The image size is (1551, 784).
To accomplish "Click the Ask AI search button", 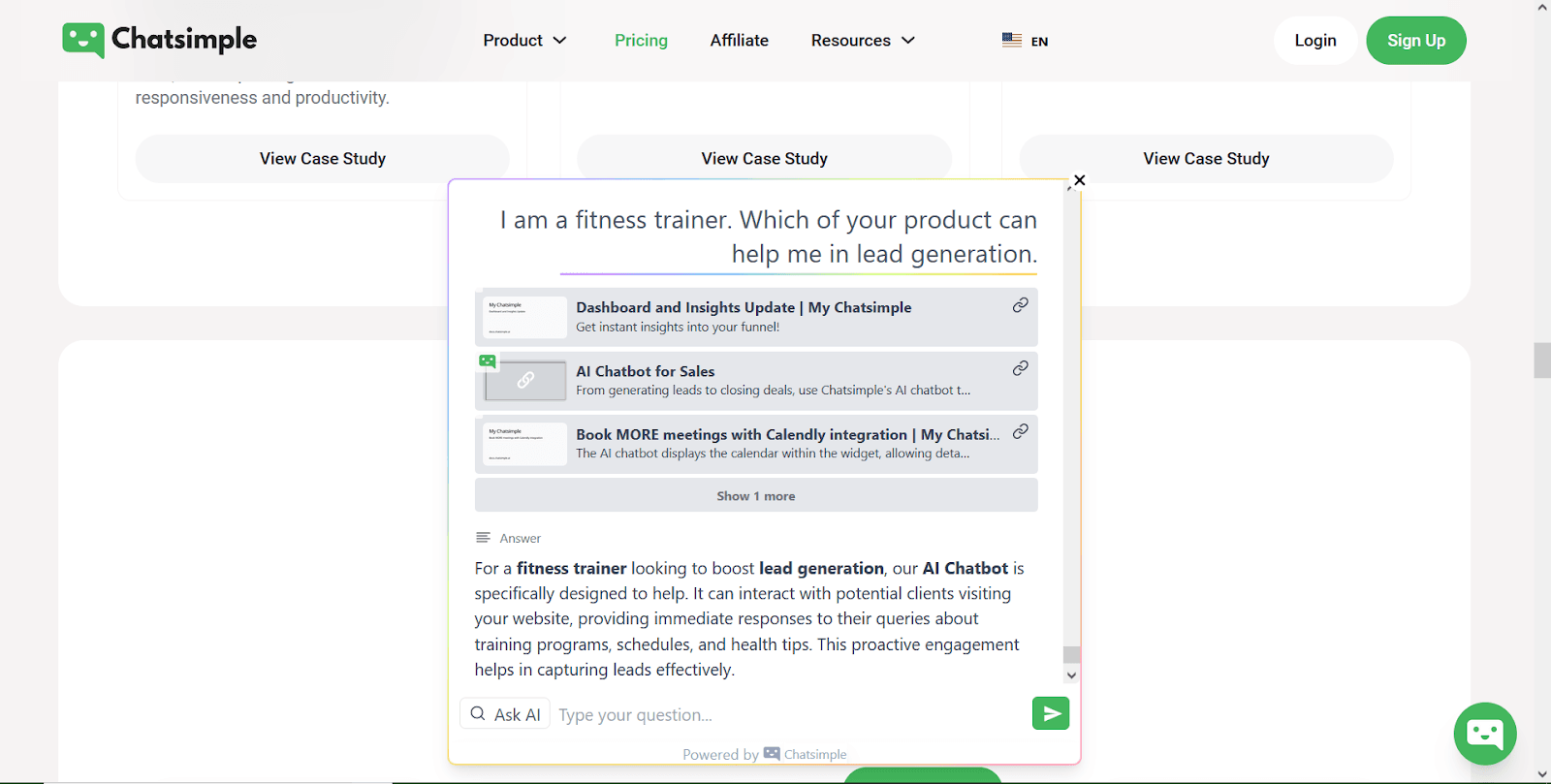I will pos(505,714).
